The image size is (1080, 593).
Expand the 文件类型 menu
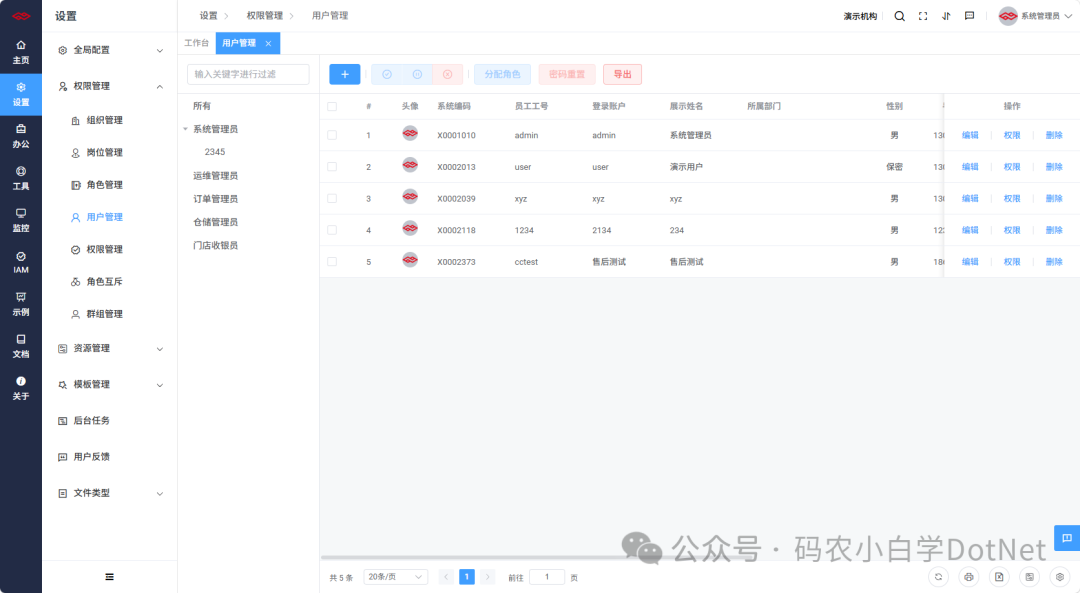tap(110, 493)
